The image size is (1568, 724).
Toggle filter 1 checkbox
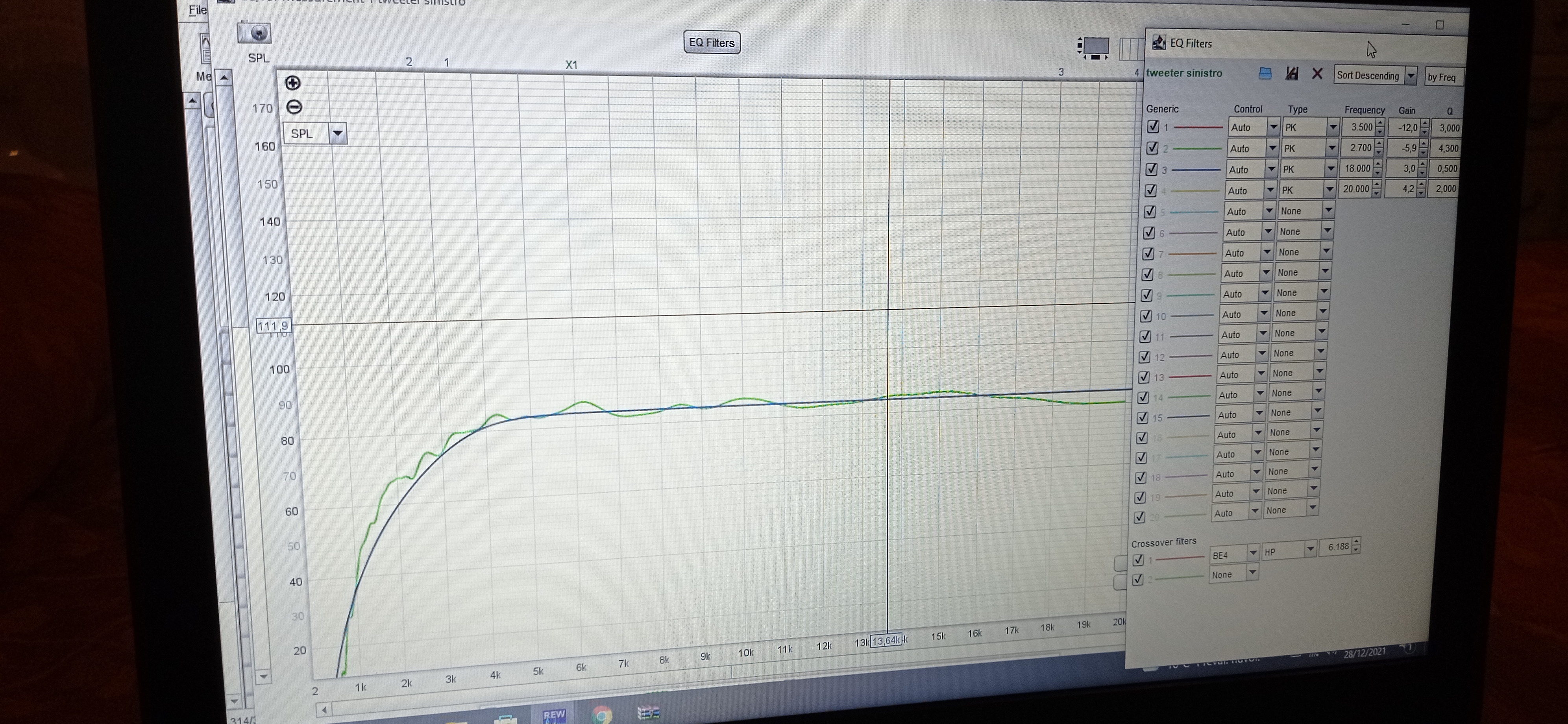click(x=1153, y=127)
